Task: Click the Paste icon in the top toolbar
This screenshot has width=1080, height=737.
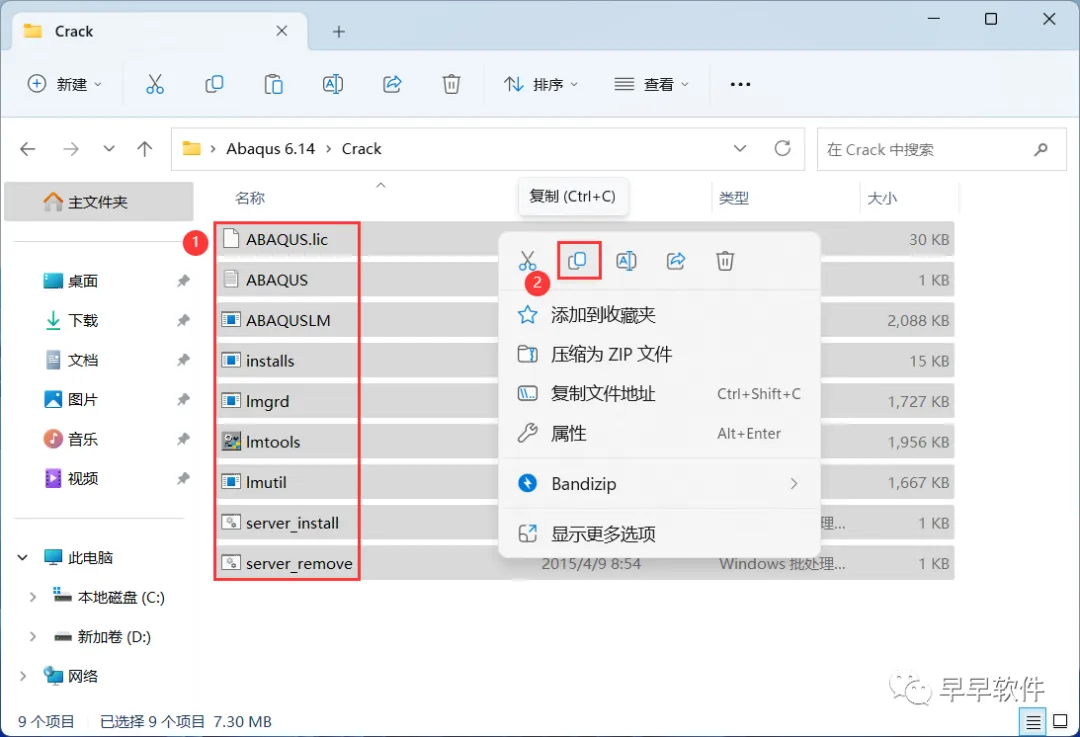Action: (x=273, y=84)
